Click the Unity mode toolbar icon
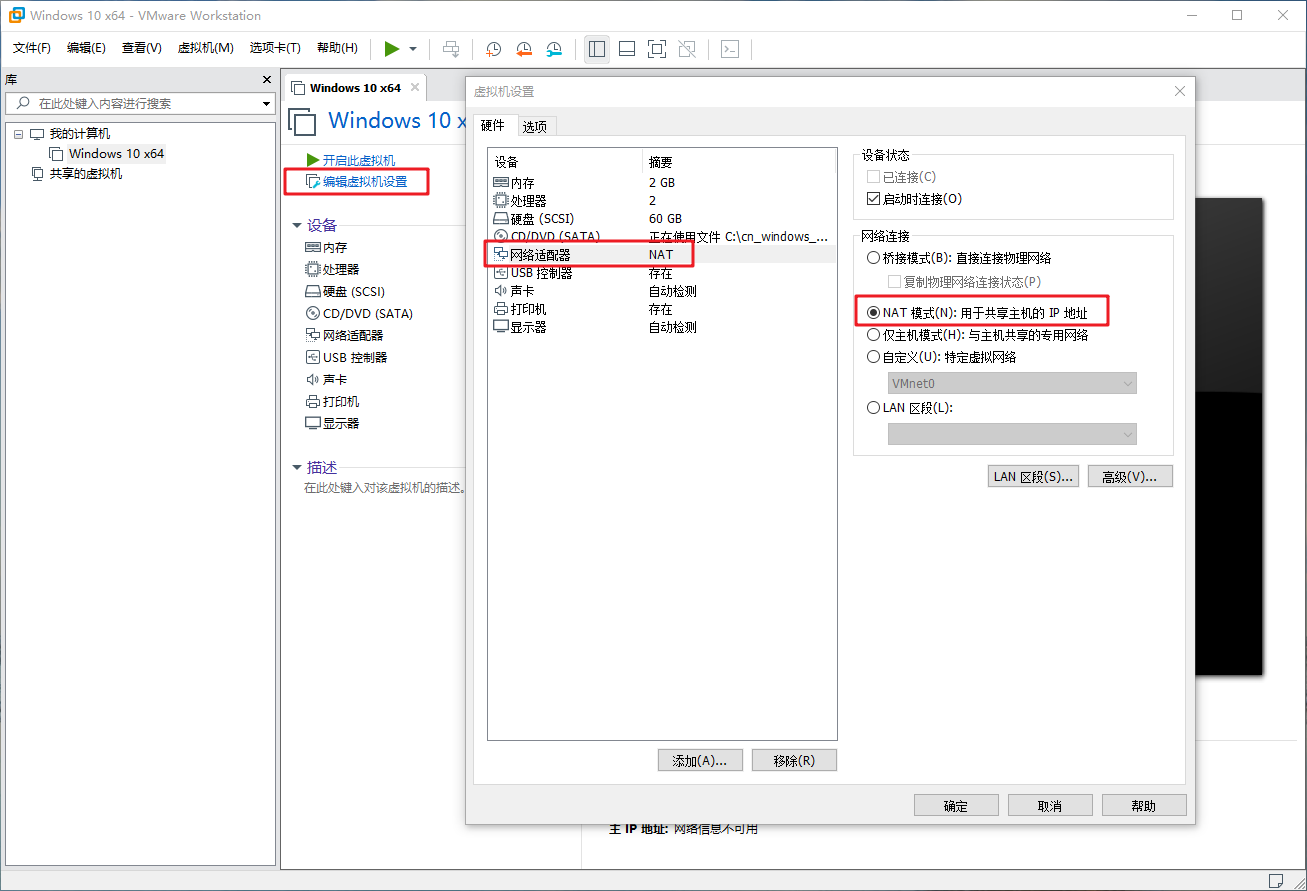 tap(687, 48)
